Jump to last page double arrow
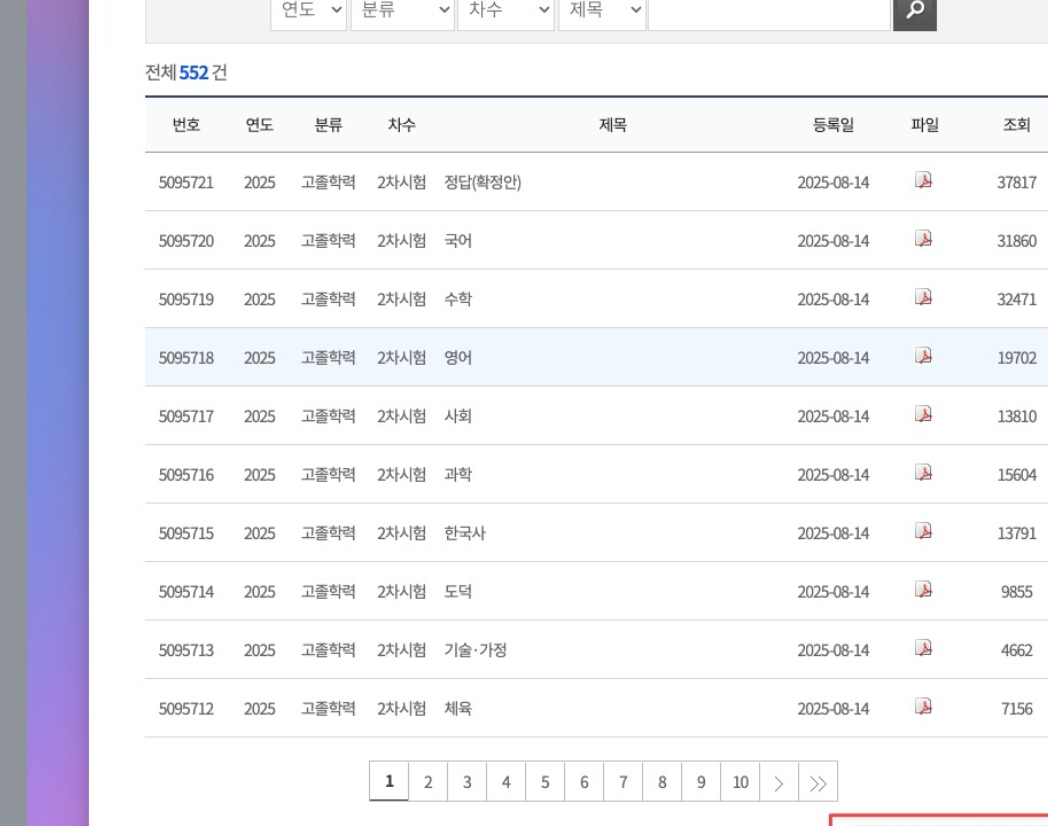 818,782
